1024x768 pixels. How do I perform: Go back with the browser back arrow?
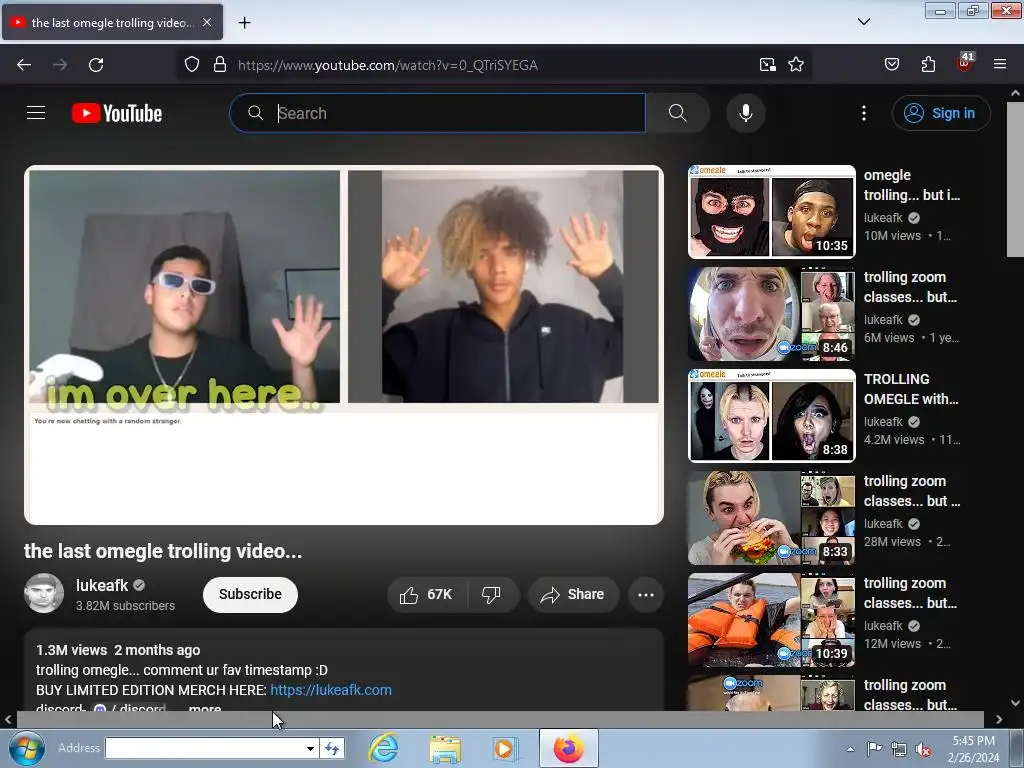point(24,65)
